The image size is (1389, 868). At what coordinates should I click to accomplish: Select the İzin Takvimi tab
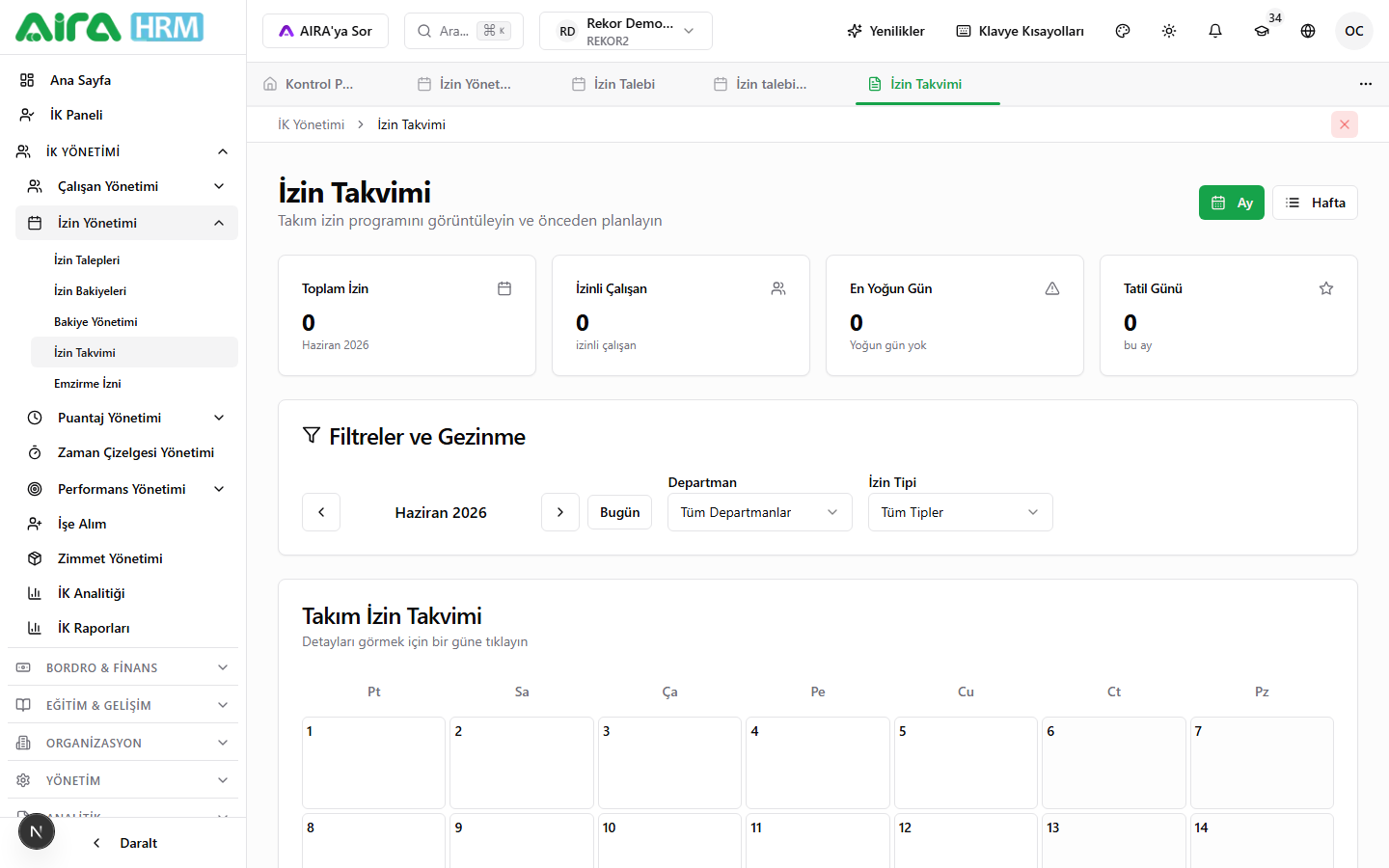pyautogui.click(x=928, y=84)
